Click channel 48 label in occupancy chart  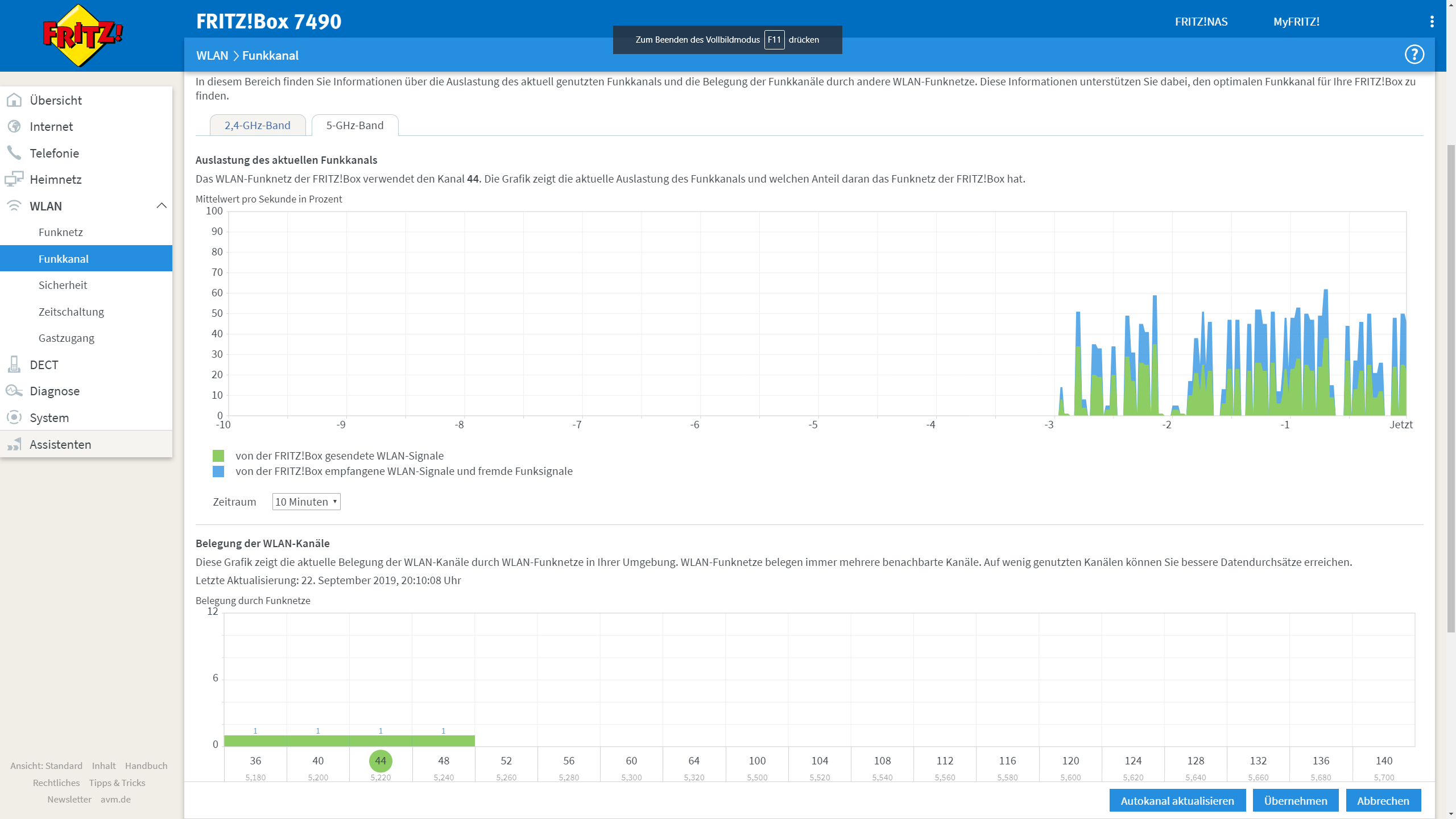444,760
